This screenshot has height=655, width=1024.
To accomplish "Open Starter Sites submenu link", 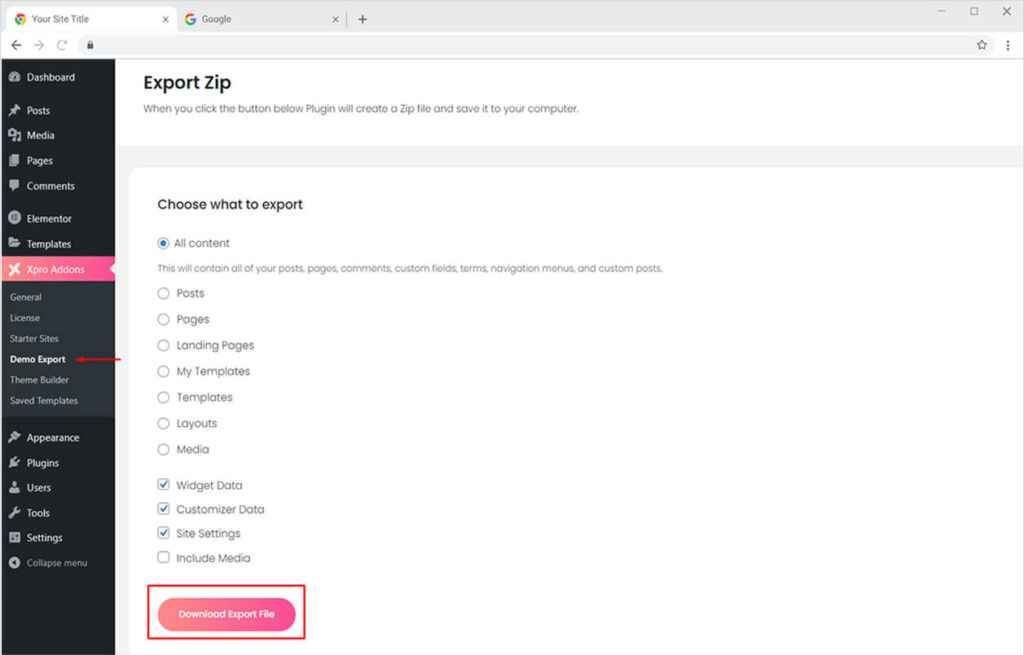I will click(x=34, y=338).
